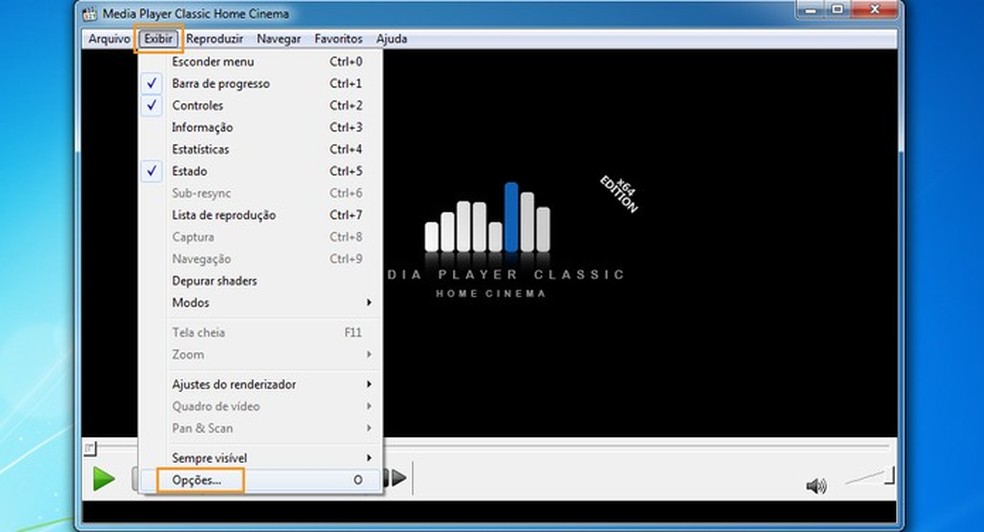Enable the Informação panel
Viewport: 984px width, 532px height.
(x=260, y=127)
